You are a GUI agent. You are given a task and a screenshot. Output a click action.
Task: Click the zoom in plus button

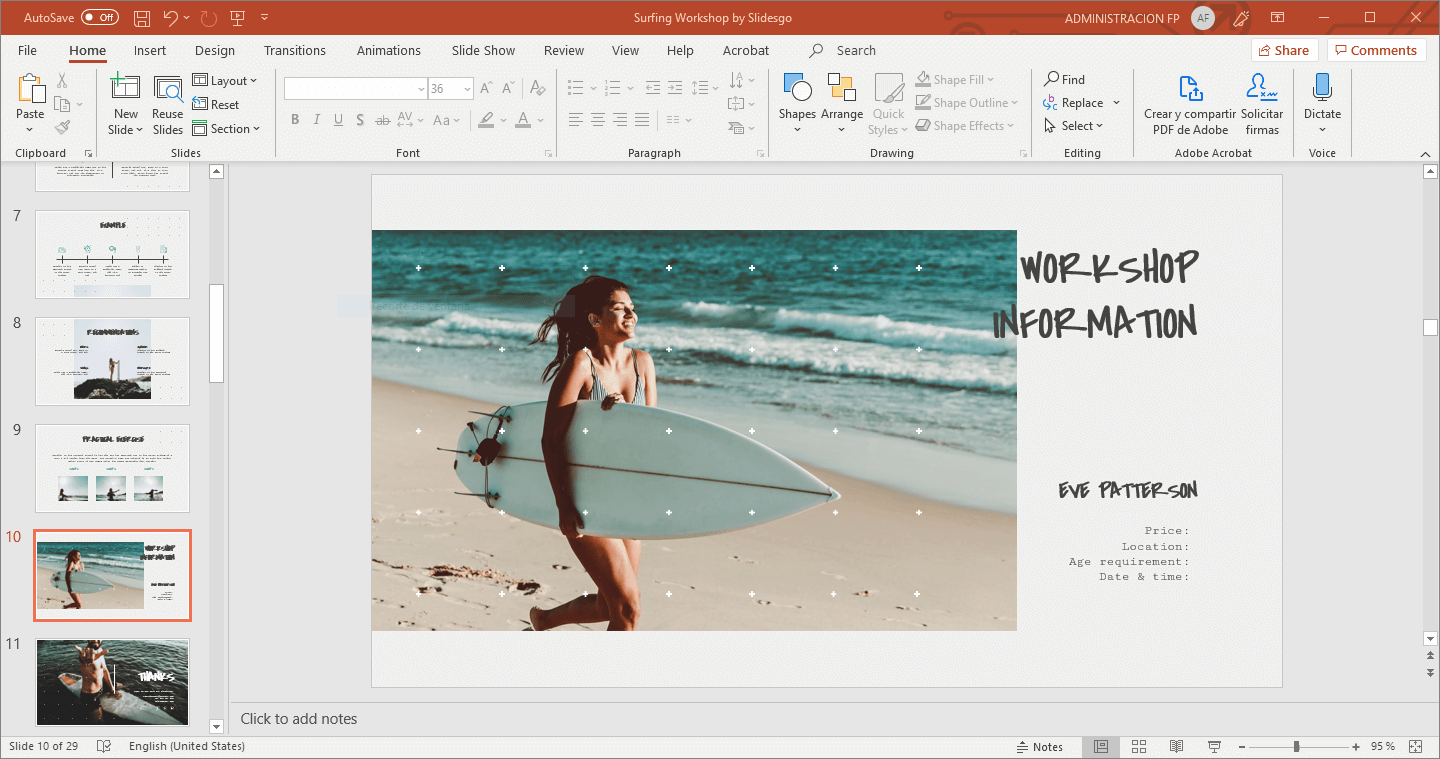pos(1356,747)
